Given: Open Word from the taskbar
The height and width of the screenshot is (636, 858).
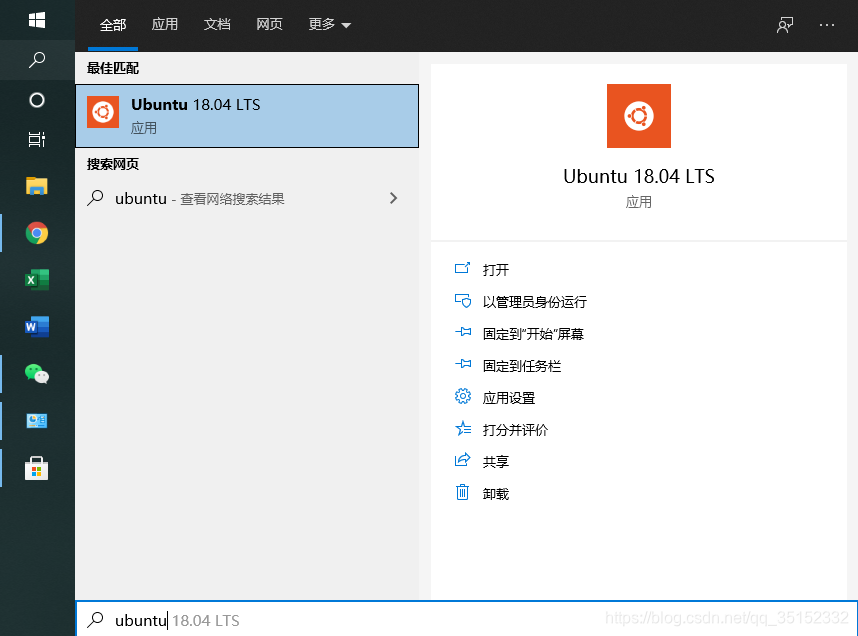Looking at the screenshot, I should click(37, 327).
